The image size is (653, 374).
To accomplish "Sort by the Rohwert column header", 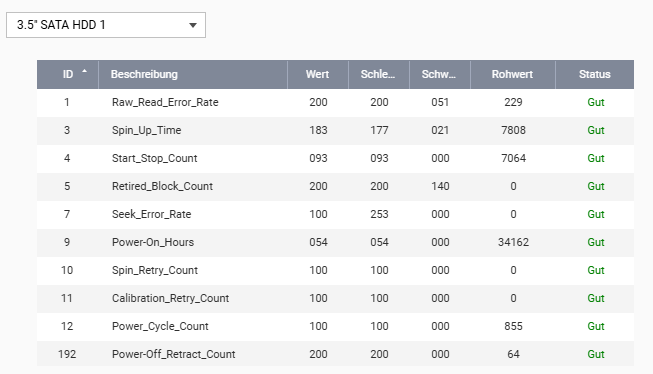I will [x=513, y=75].
